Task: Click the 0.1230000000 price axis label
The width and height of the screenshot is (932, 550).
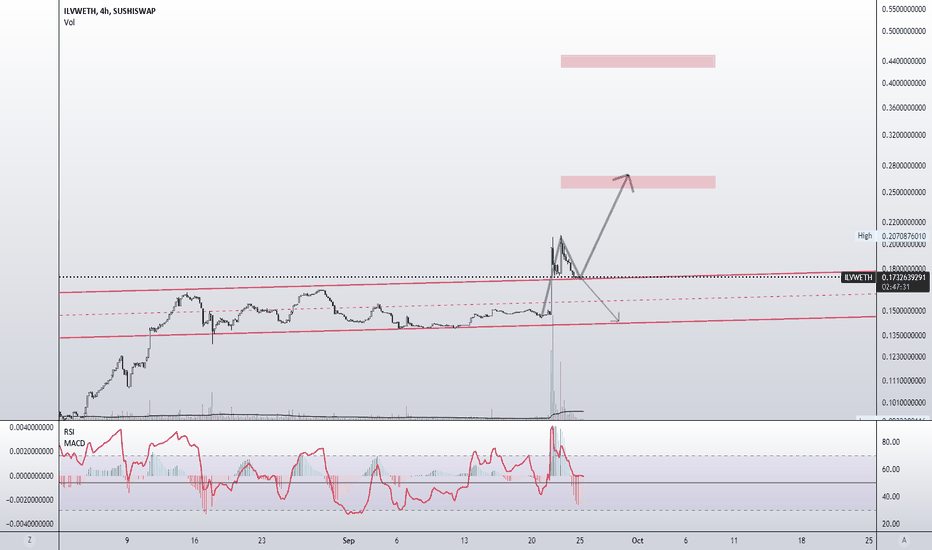Action: (903, 357)
